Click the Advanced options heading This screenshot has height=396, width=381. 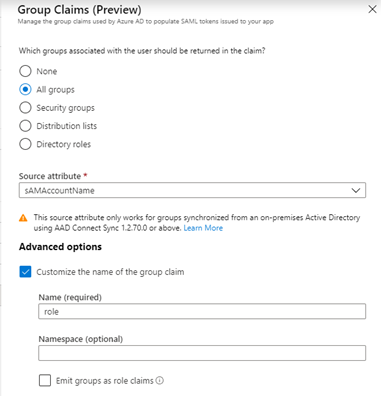tap(60, 247)
